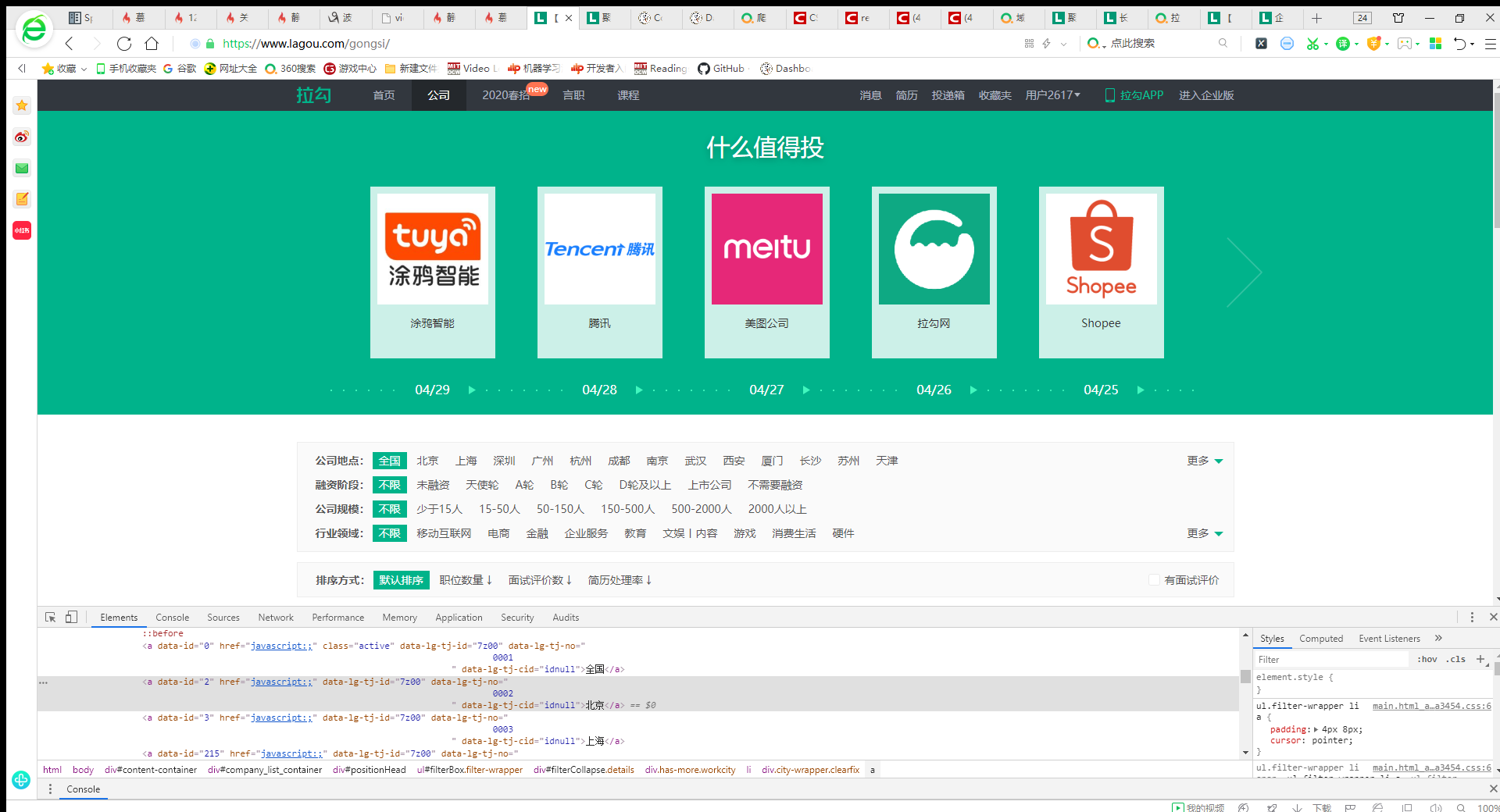Switch to the DevTools Network tab
Image resolution: width=1500 pixels, height=812 pixels.
point(276,617)
